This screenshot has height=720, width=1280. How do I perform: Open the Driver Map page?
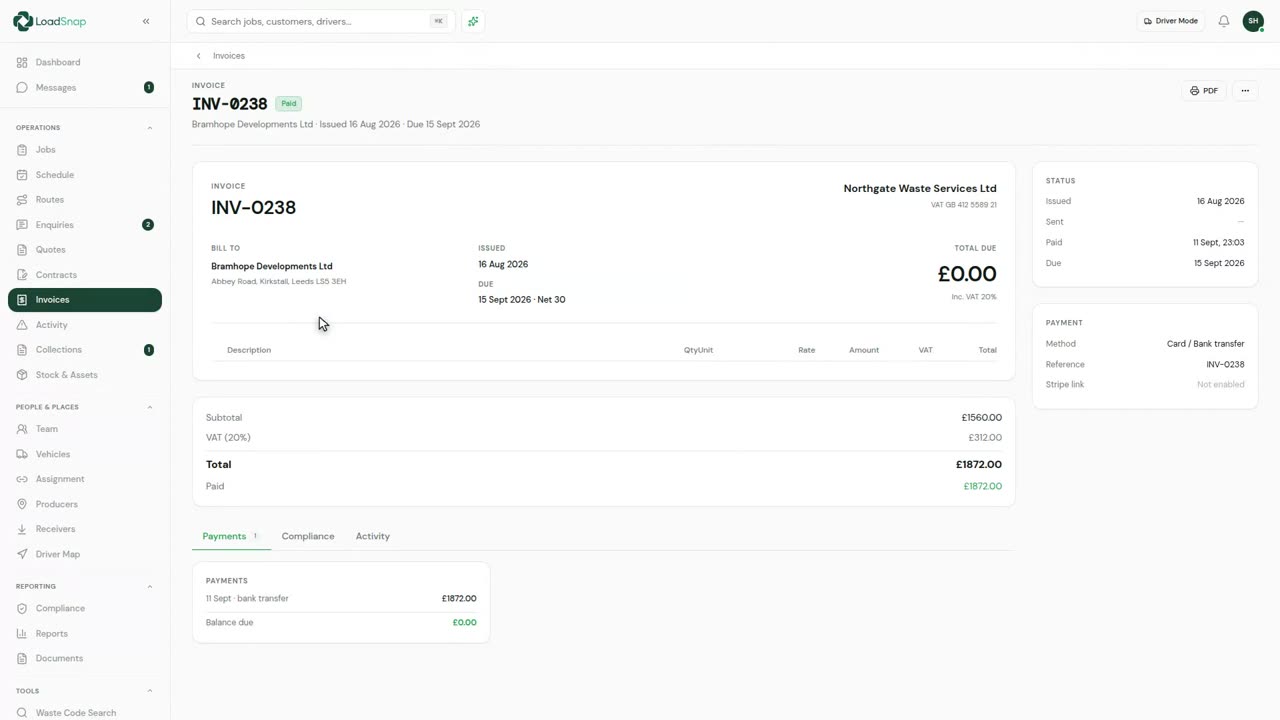[x=85, y=554]
